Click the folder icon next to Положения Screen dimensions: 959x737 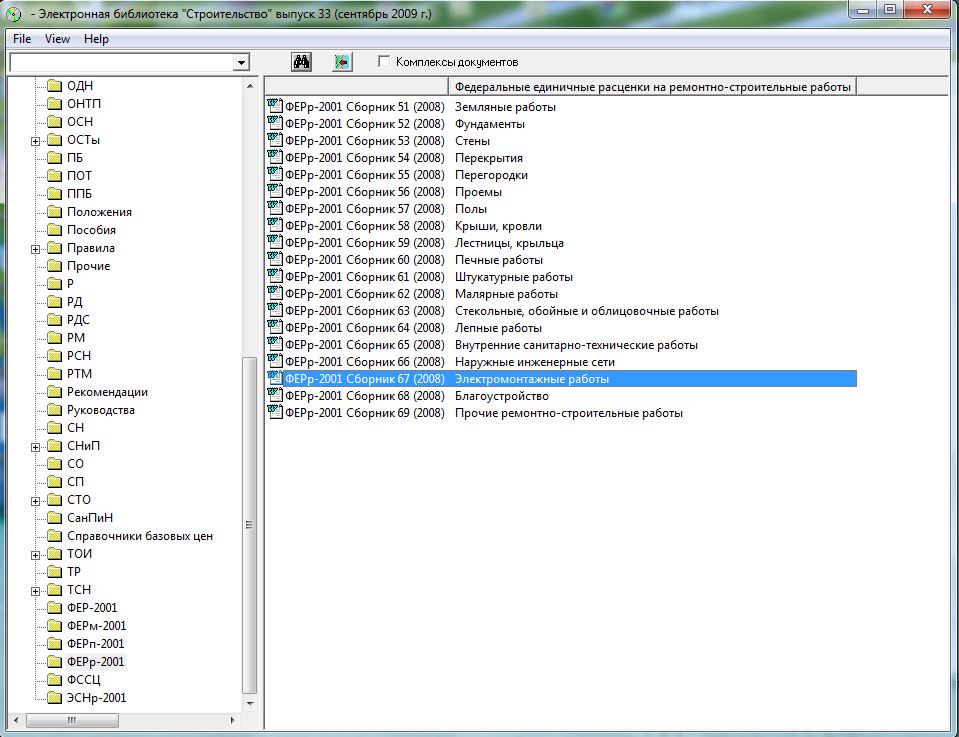[55, 212]
